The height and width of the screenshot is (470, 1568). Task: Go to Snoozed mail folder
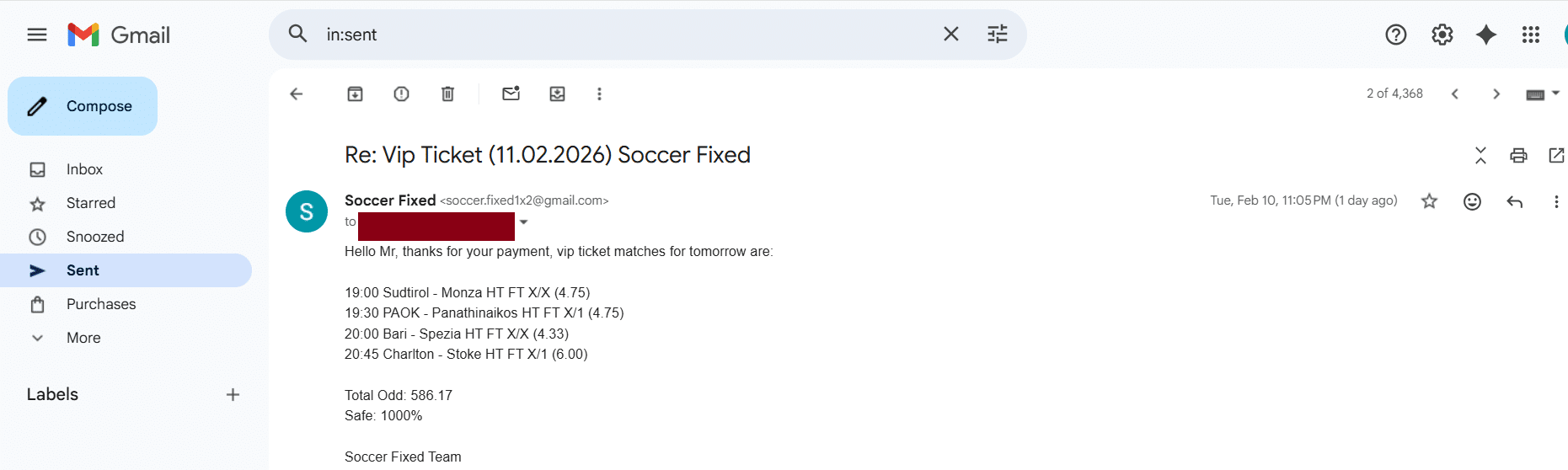(95, 237)
